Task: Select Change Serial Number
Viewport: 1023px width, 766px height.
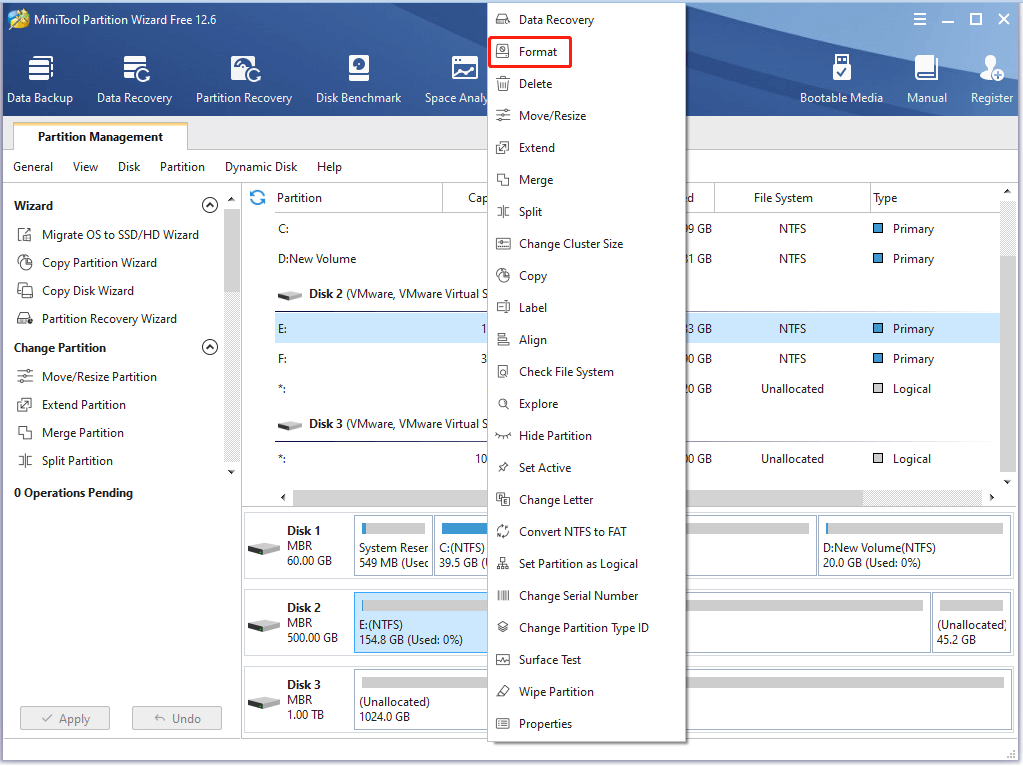Action: click(x=587, y=595)
